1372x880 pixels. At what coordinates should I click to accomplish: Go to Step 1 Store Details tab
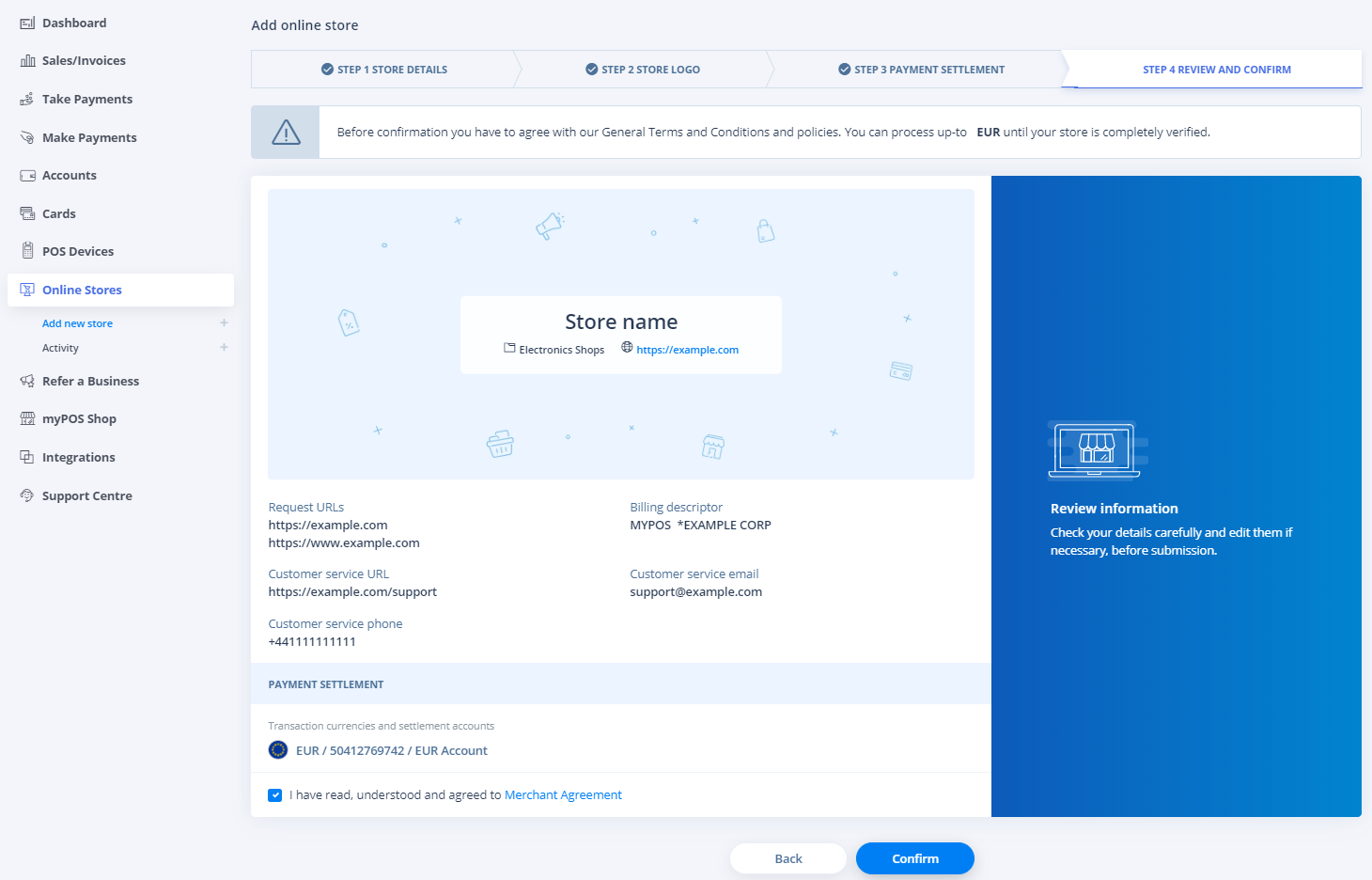(384, 70)
